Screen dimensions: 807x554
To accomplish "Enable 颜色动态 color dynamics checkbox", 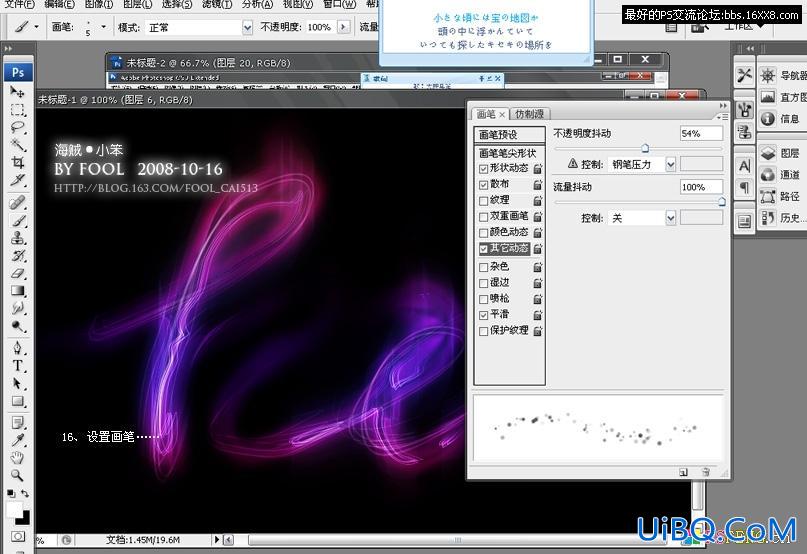I will (x=483, y=233).
